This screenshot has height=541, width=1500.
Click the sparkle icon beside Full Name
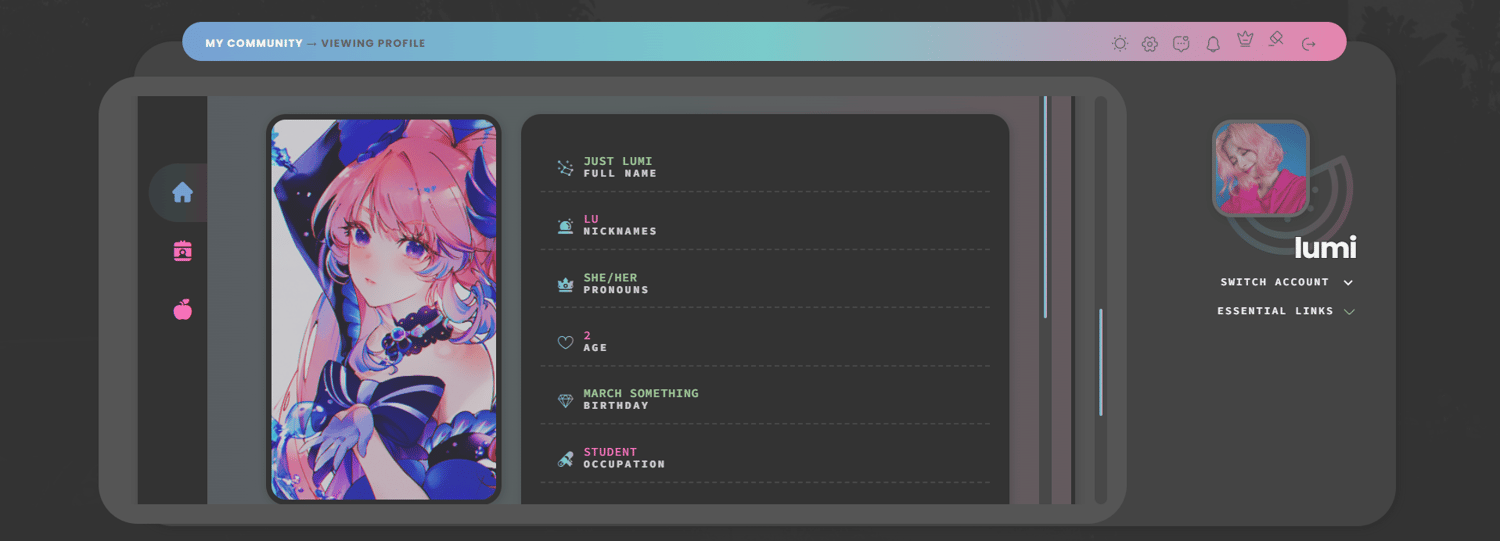pos(565,168)
